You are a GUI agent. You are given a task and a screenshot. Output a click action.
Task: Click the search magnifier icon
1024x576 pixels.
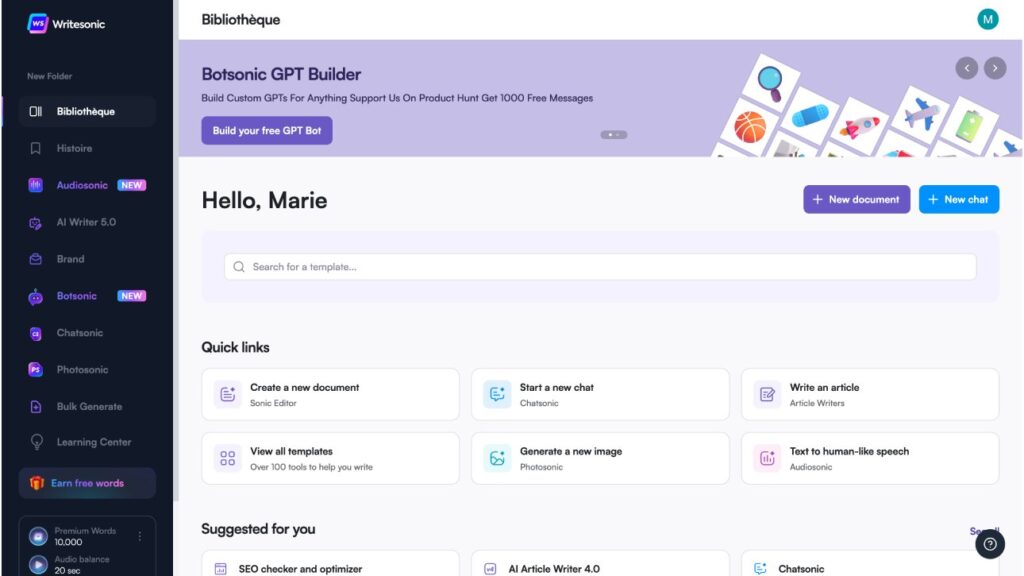click(238, 267)
